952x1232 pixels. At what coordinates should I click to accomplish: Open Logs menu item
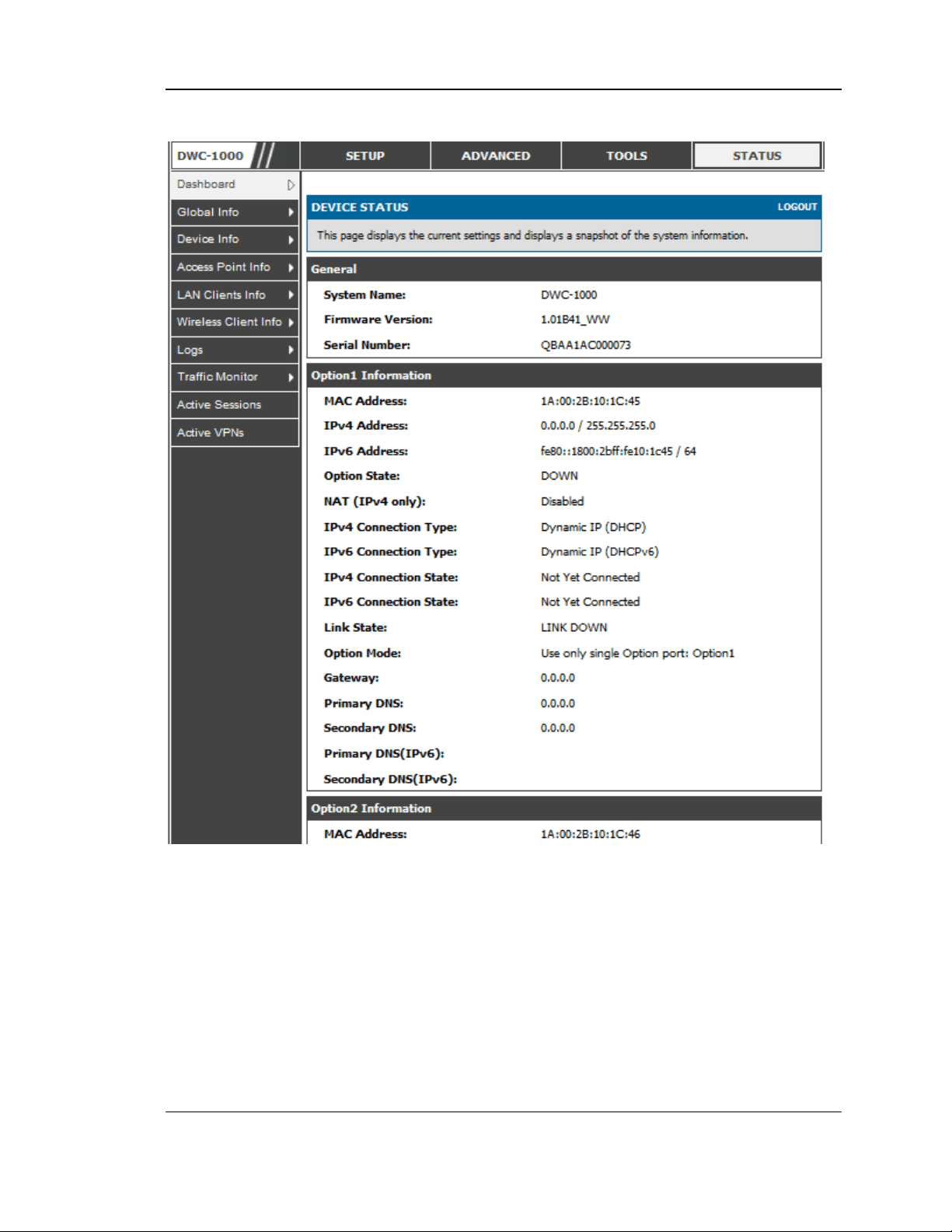click(x=235, y=350)
